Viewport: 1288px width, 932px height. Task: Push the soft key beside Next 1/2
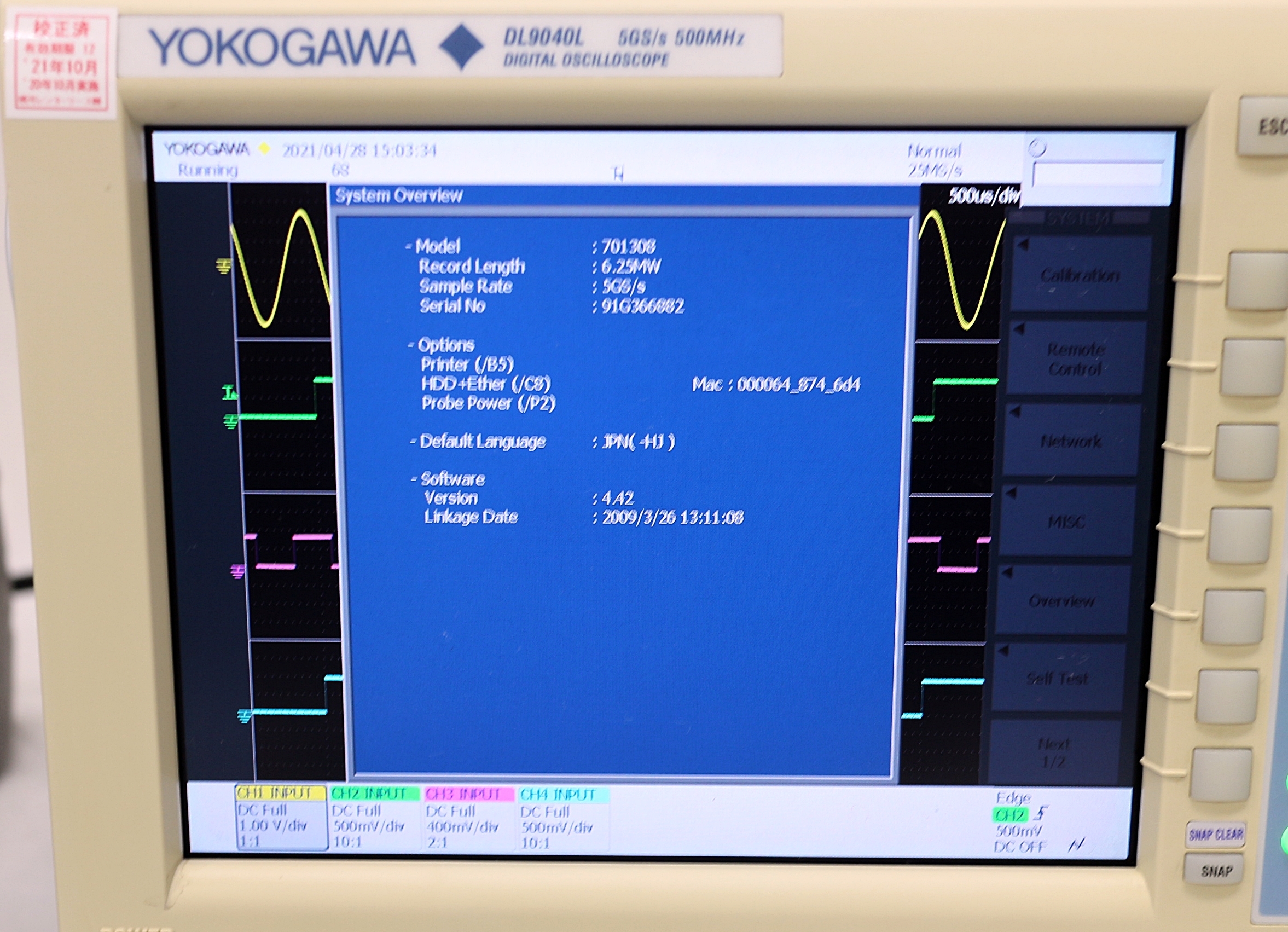coord(1221,775)
